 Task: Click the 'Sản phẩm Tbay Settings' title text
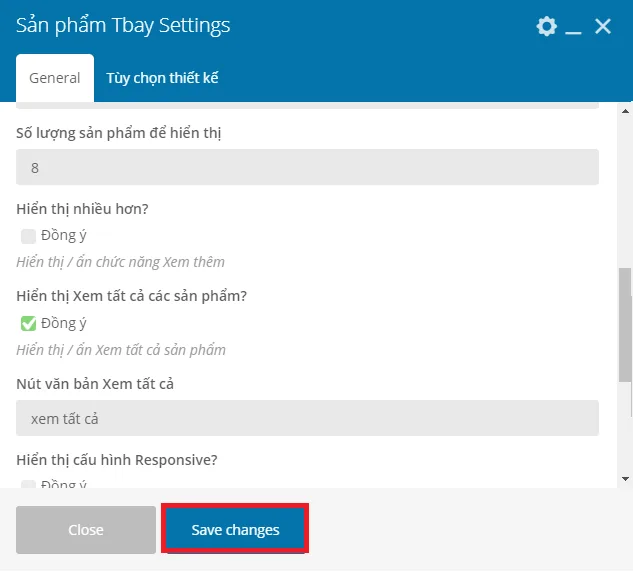123,26
